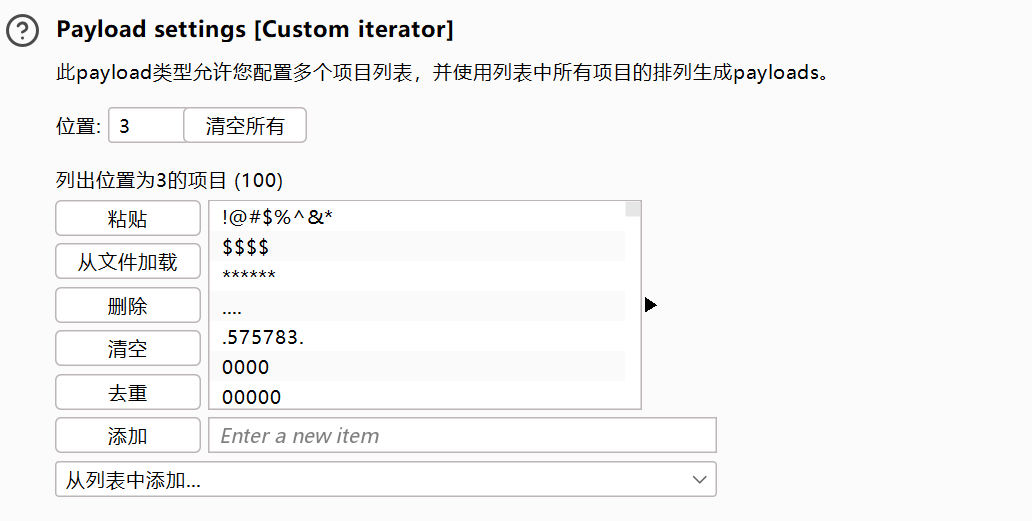Click the 清空所有 button
Image resolution: width=1032 pixels, height=521 pixels.
pos(245,126)
